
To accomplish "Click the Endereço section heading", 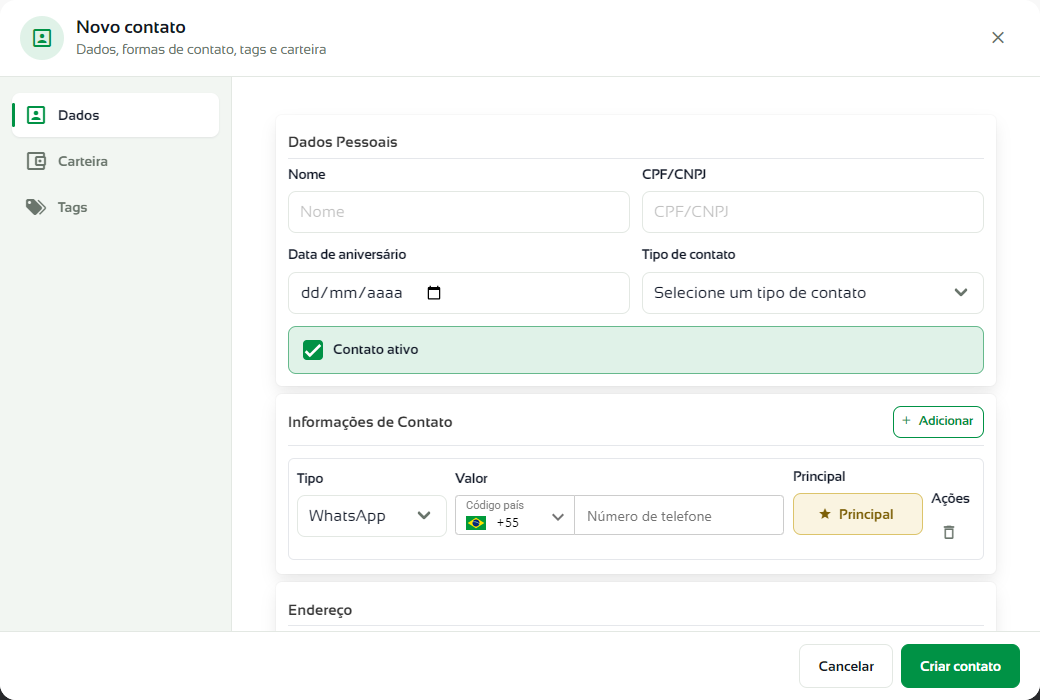I will [x=320, y=610].
